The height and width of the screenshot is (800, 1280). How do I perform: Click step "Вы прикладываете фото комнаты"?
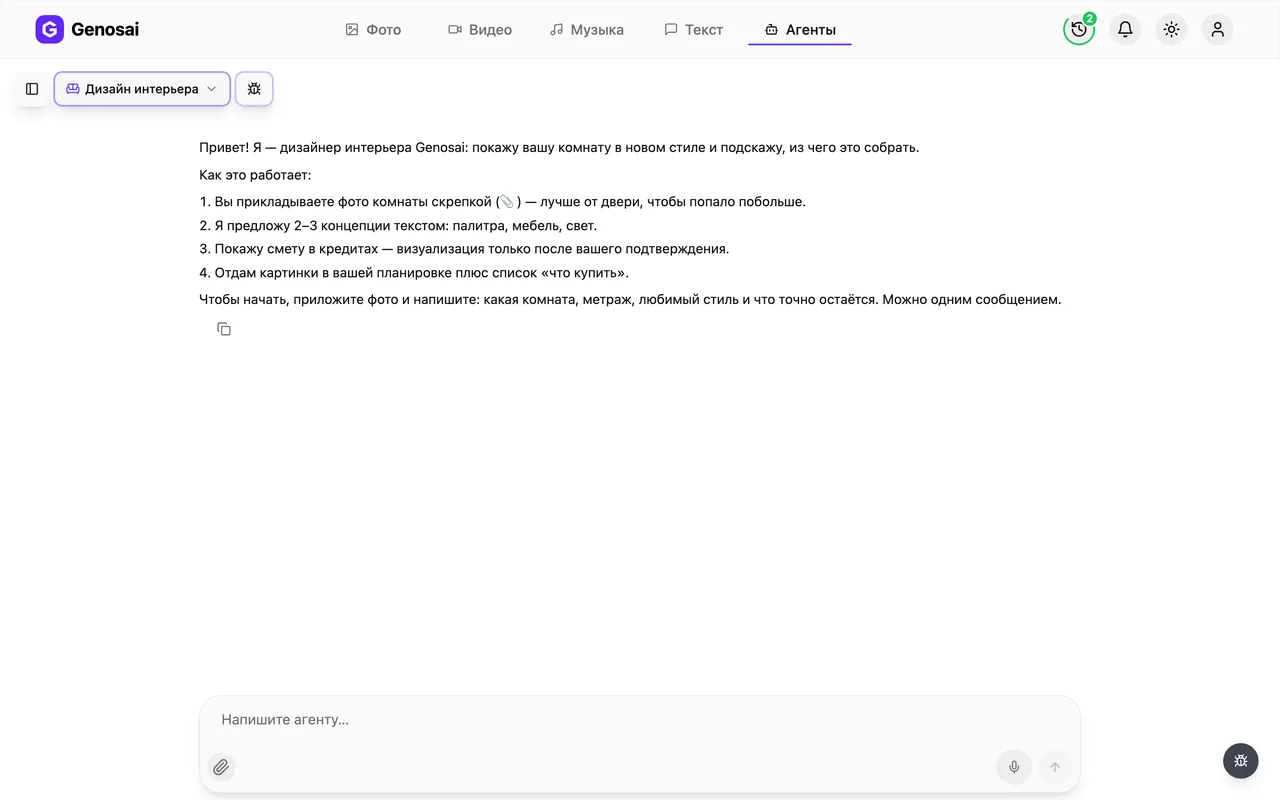(502, 202)
